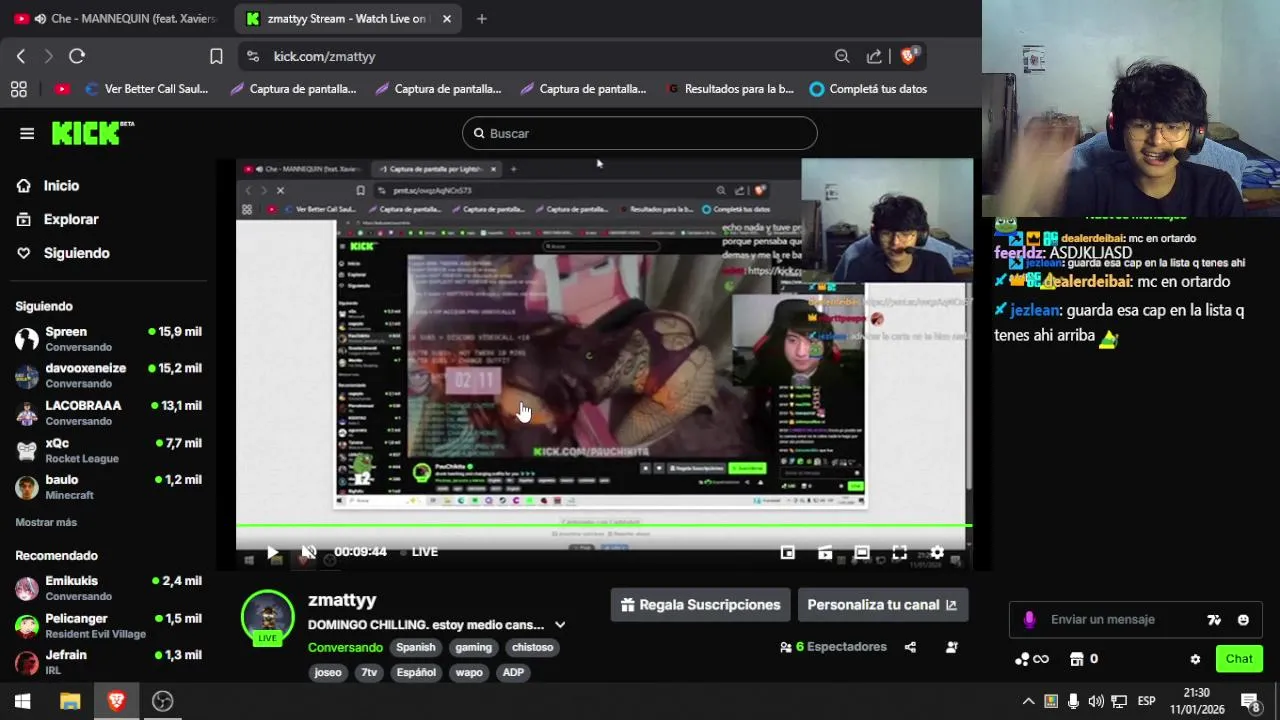Unmute the stream player volume
This screenshot has height=720, width=1280.
309,552
